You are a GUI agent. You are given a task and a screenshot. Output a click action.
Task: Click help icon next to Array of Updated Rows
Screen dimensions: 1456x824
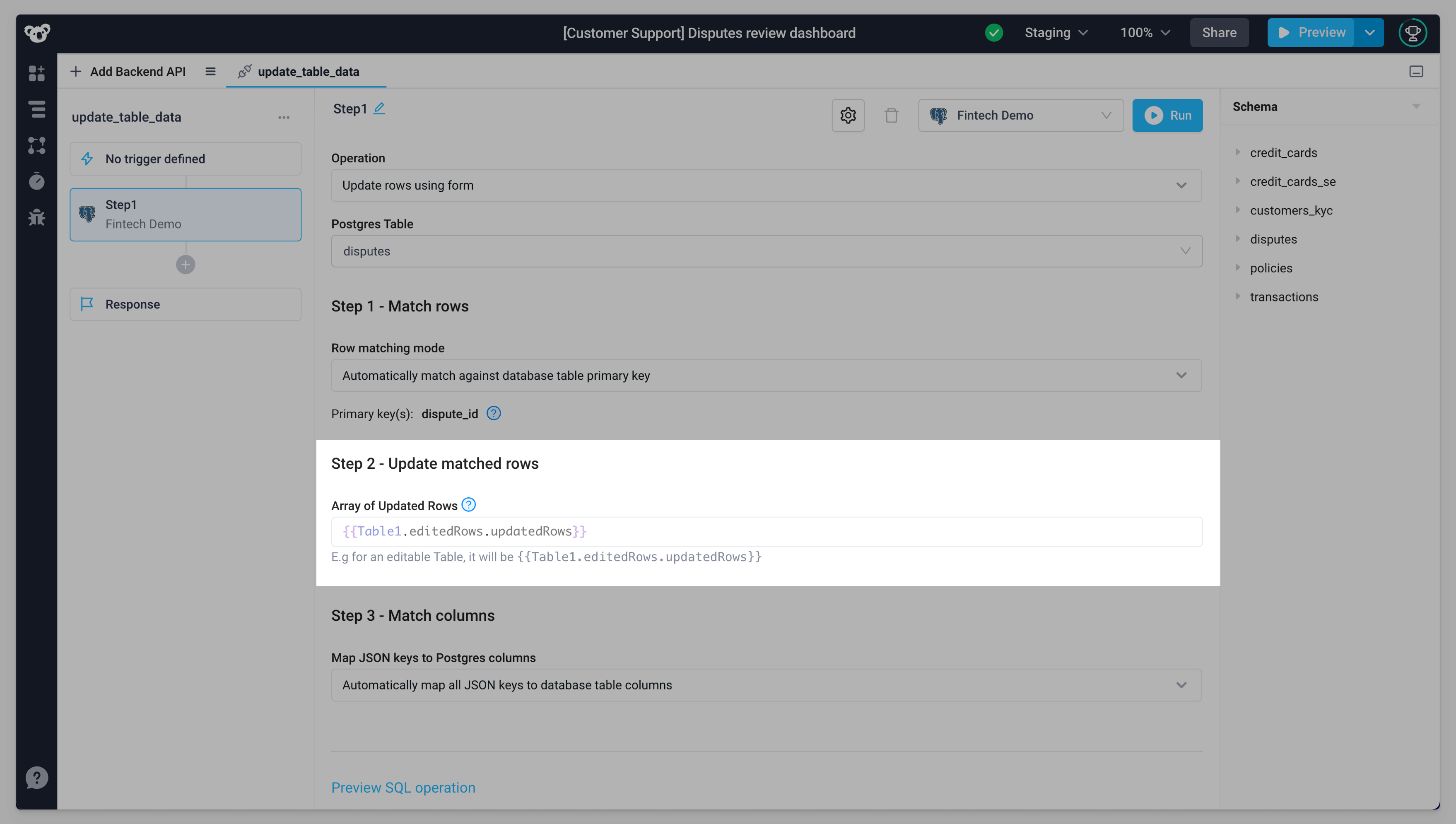tap(468, 505)
